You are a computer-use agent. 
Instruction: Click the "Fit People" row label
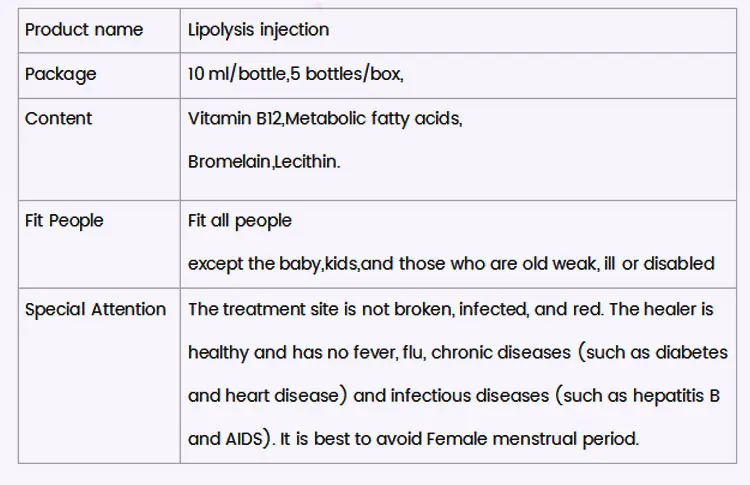[64, 220]
